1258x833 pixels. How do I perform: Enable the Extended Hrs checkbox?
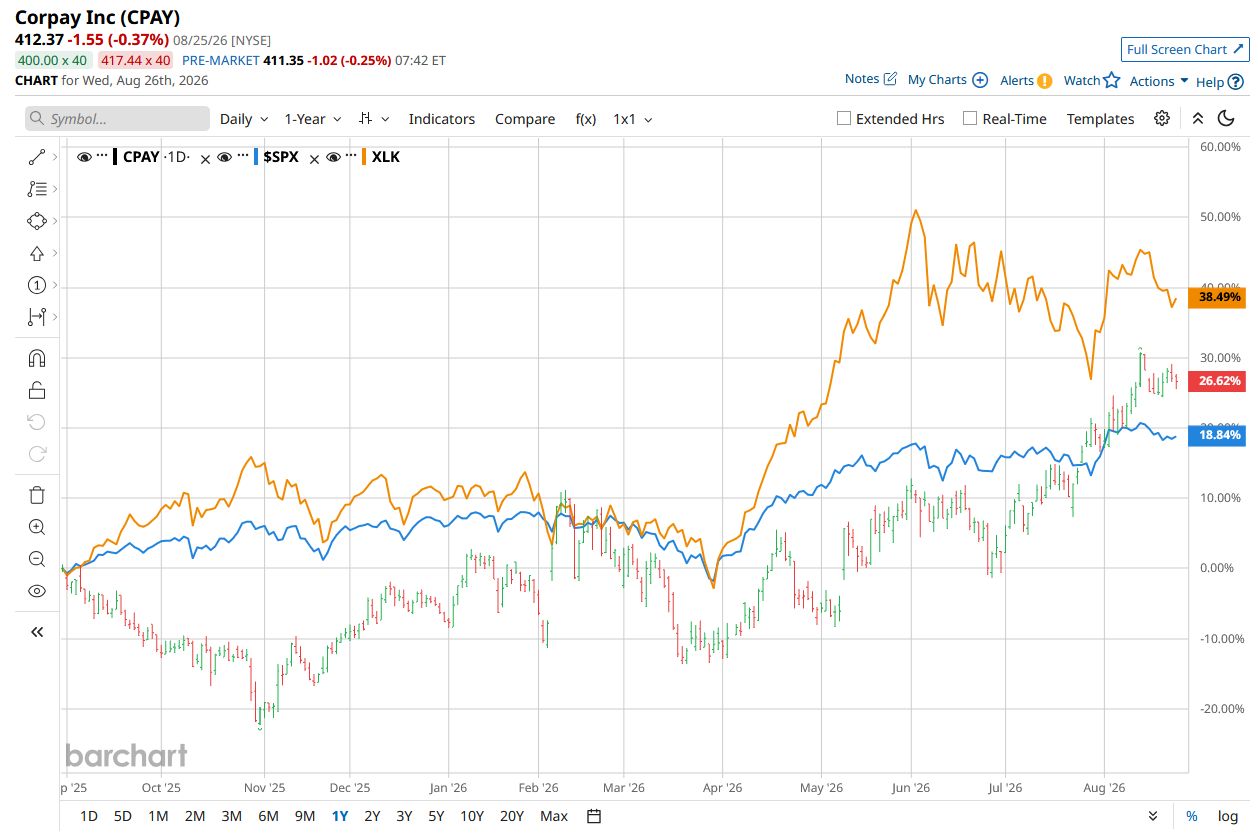coord(843,118)
